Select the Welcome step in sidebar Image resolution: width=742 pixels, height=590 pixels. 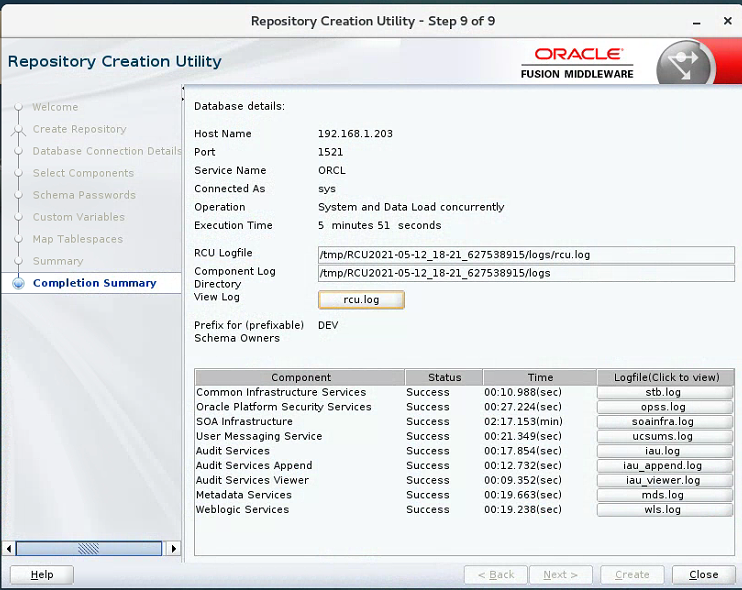click(x=55, y=107)
